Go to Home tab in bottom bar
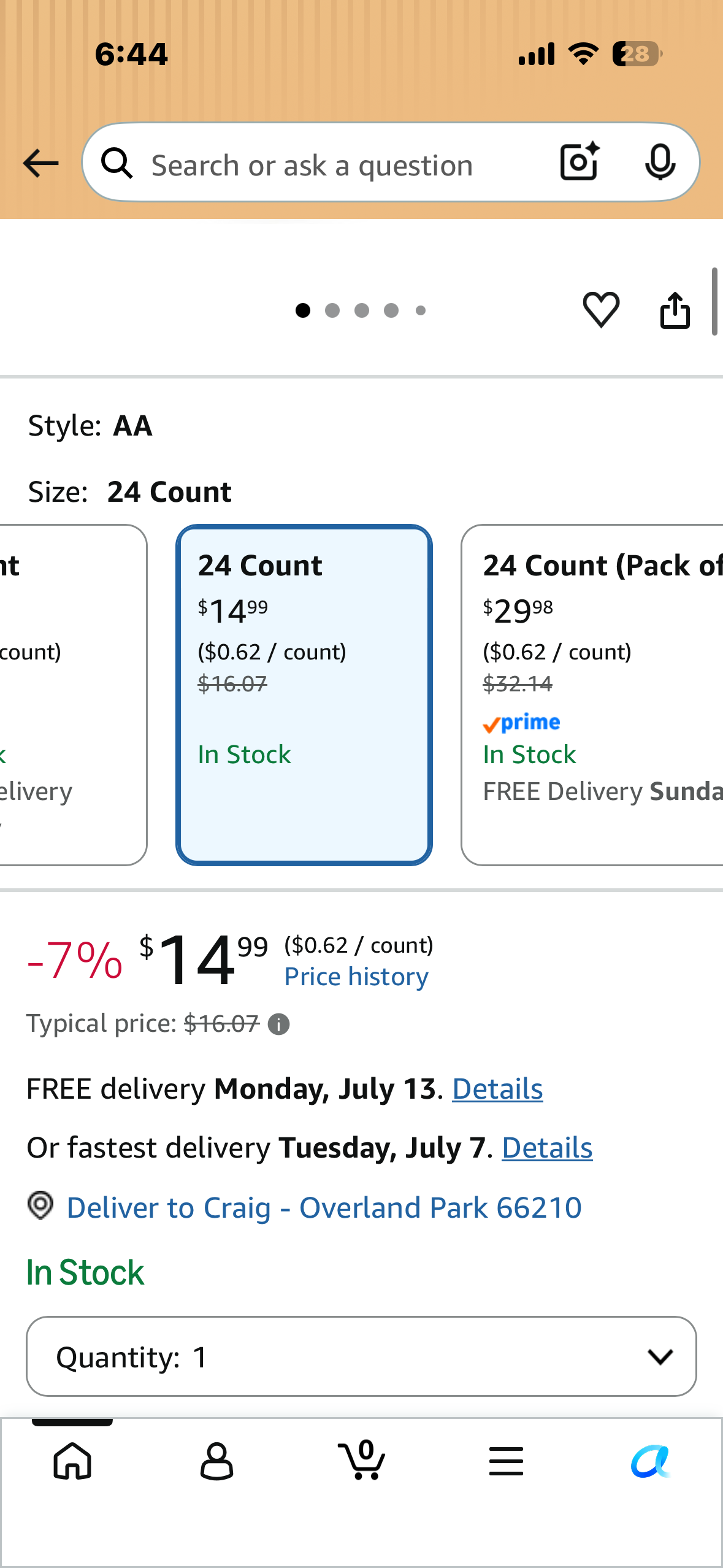The image size is (723, 1568). pos(72,1461)
